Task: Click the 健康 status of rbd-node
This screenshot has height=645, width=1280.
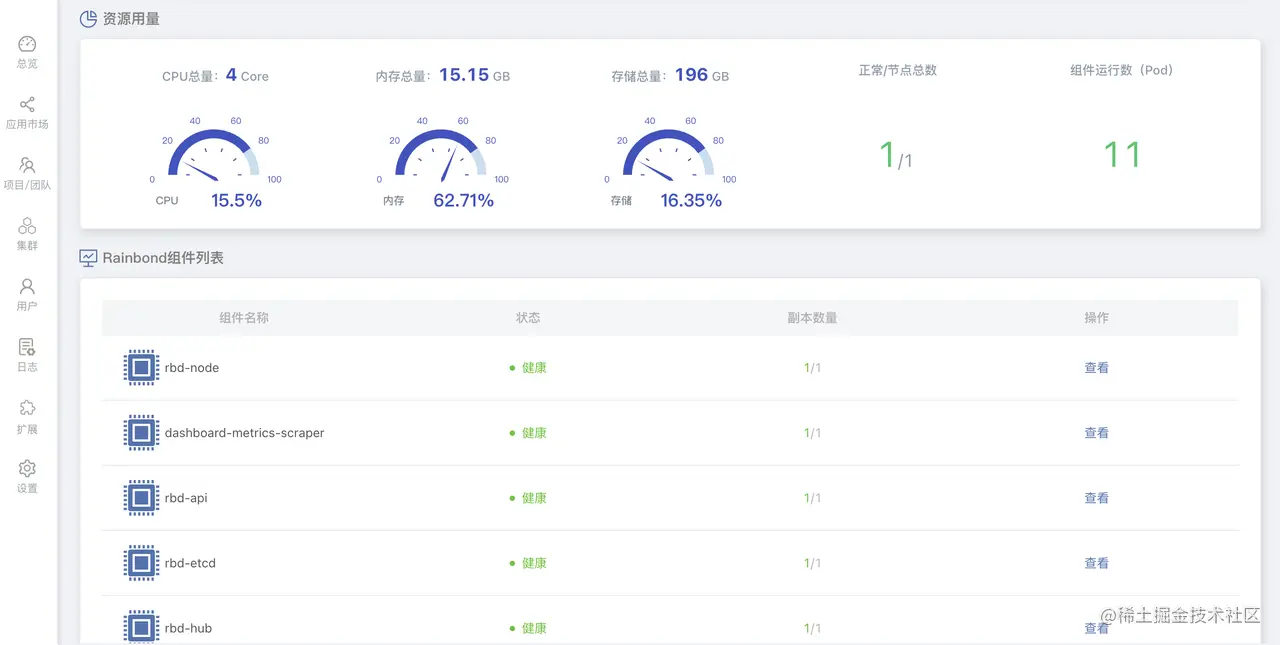Action: tap(528, 368)
